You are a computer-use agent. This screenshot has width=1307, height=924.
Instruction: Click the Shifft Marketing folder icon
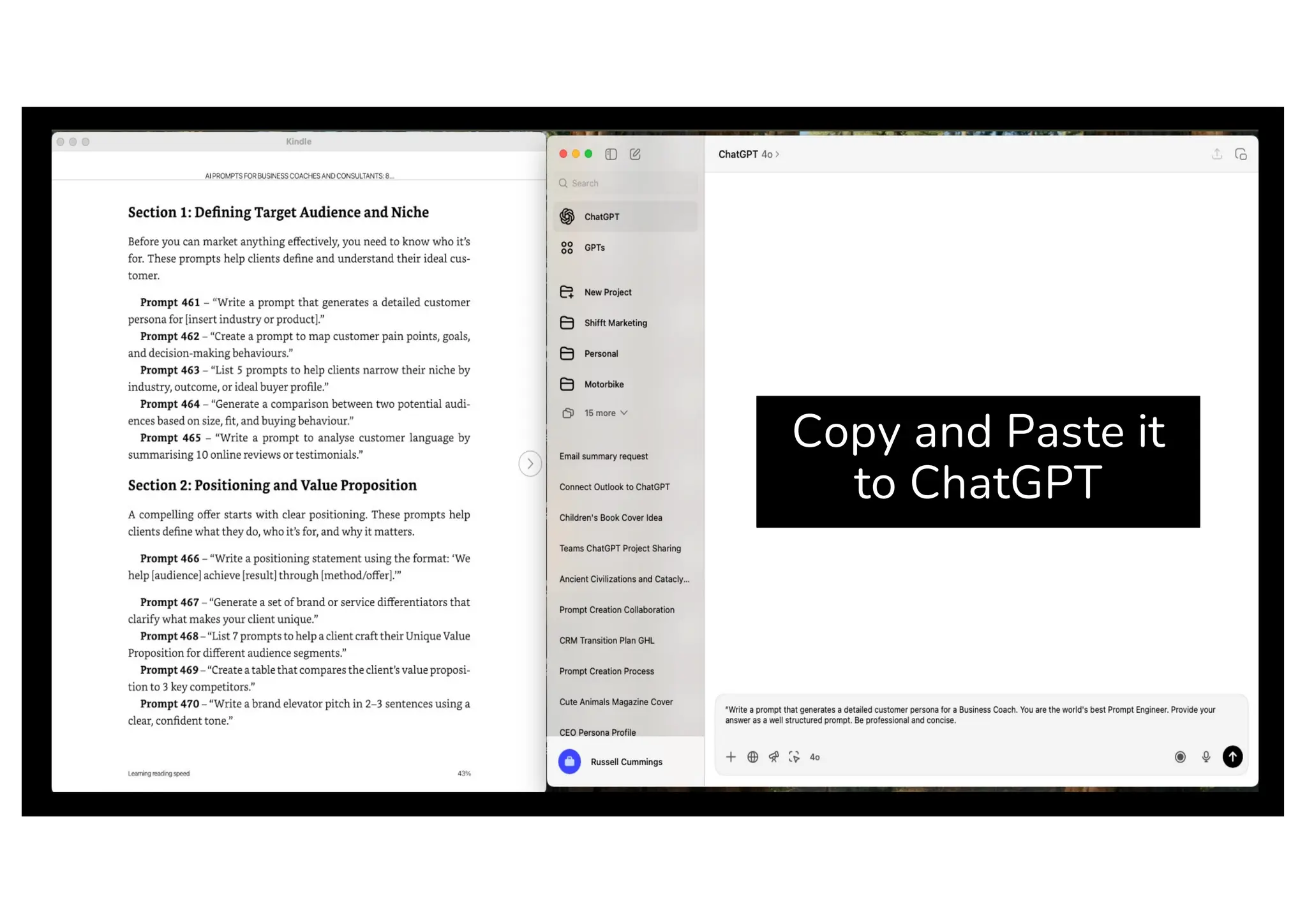pos(567,323)
